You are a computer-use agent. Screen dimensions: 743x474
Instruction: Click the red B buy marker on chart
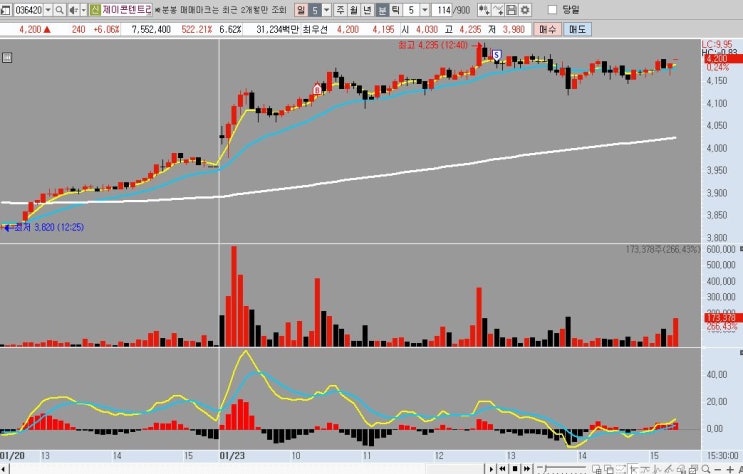(317, 89)
